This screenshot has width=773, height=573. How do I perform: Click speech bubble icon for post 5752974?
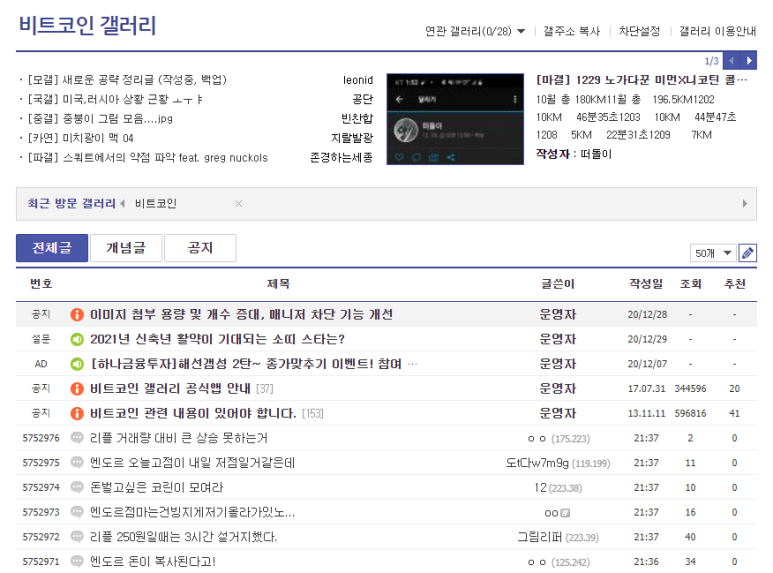77,487
